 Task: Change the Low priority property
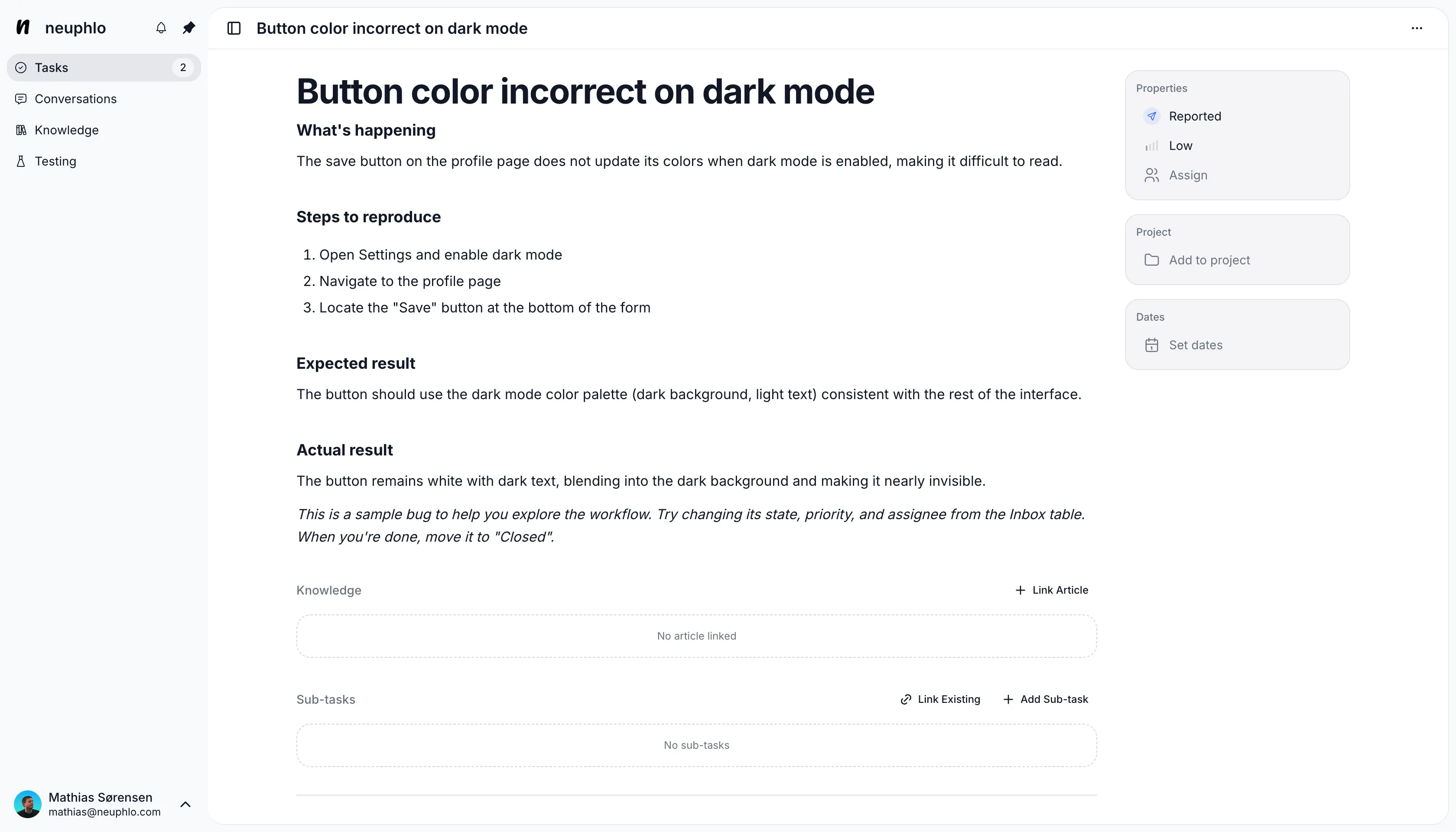[1180, 146]
